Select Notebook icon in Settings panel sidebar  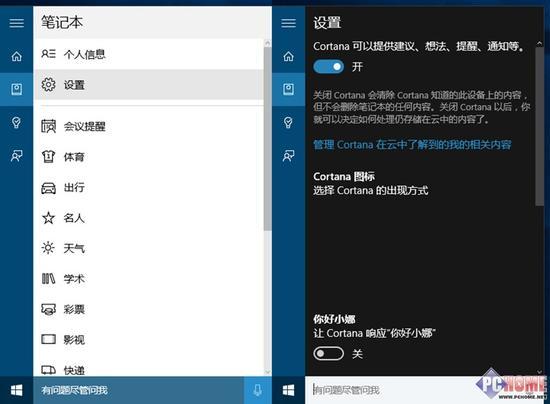coord(288,89)
